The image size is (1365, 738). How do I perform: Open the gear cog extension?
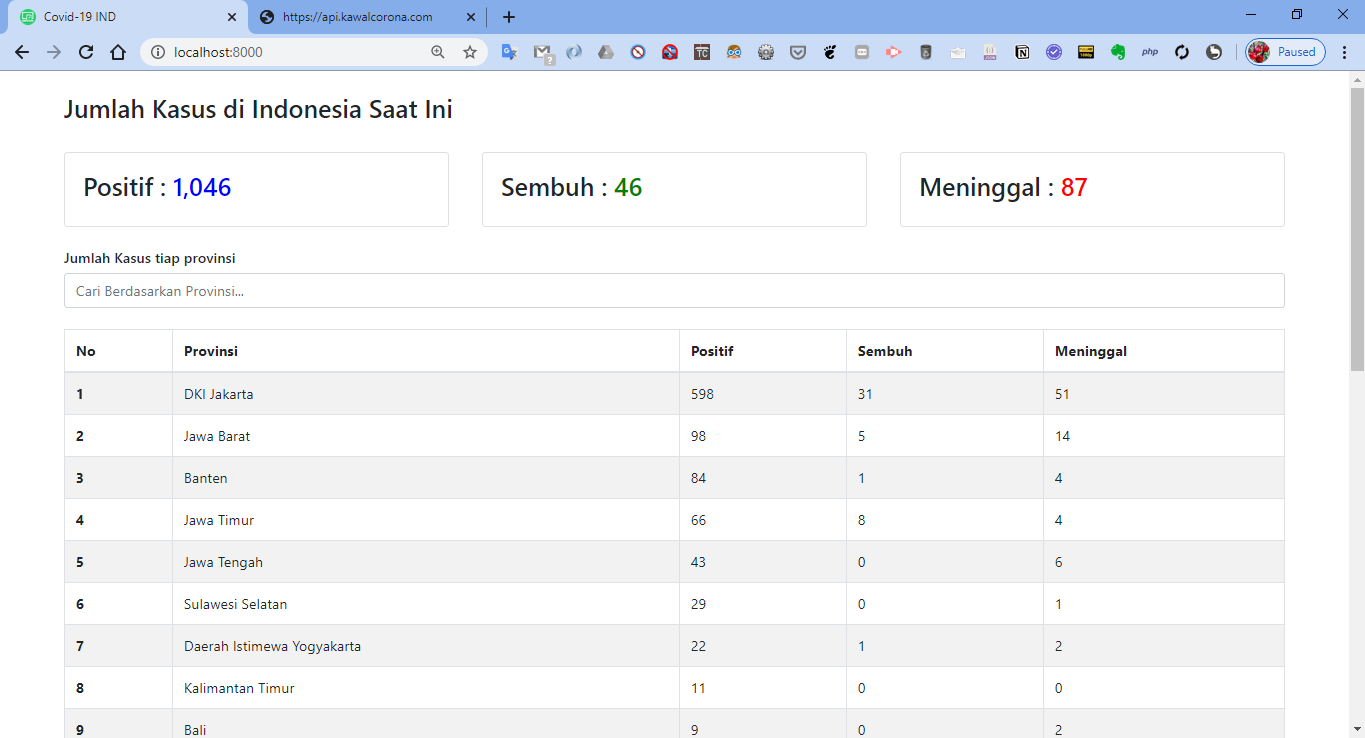point(766,52)
